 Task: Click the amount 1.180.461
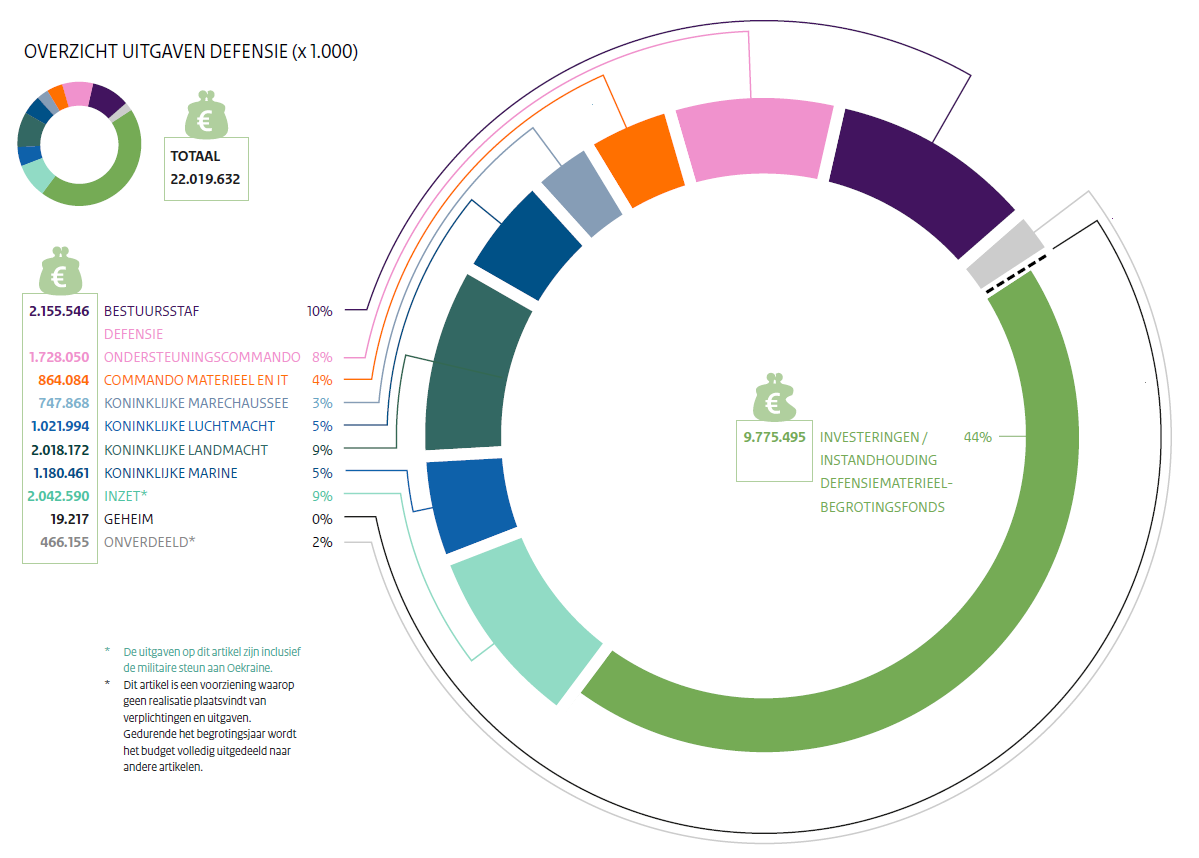click(x=61, y=473)
